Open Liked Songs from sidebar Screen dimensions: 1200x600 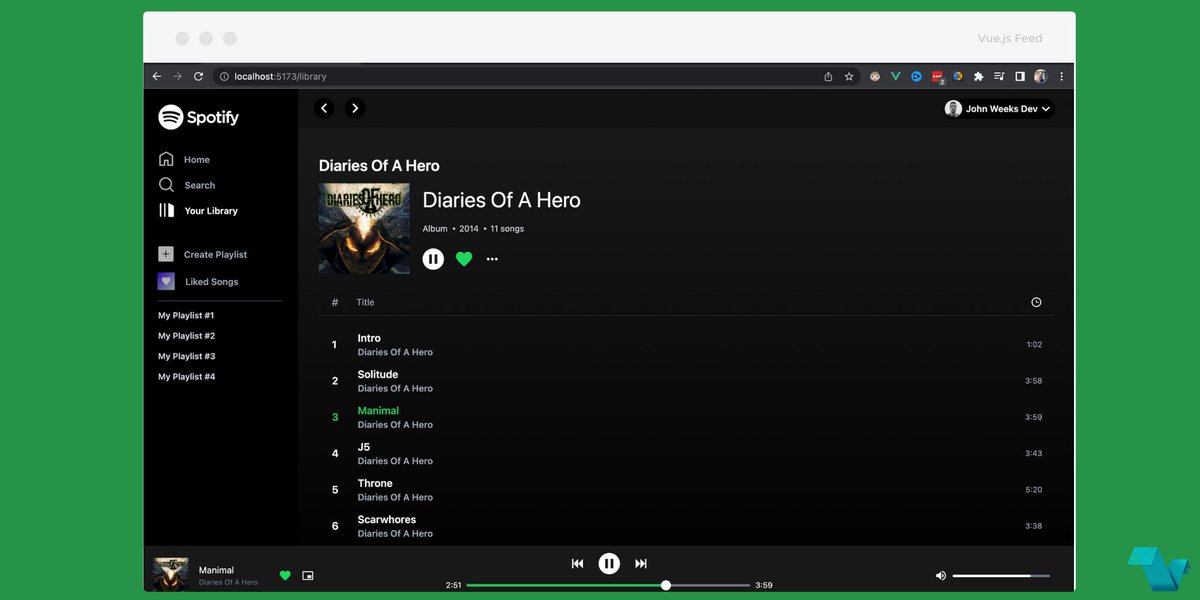[198, 282]
